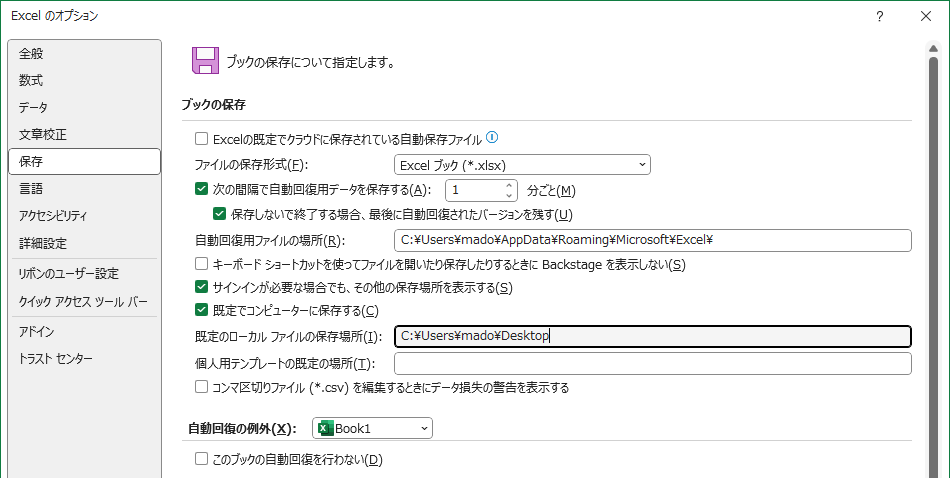Toggle 保存しないで終了する場合 checkbox

tap(219, 214)
